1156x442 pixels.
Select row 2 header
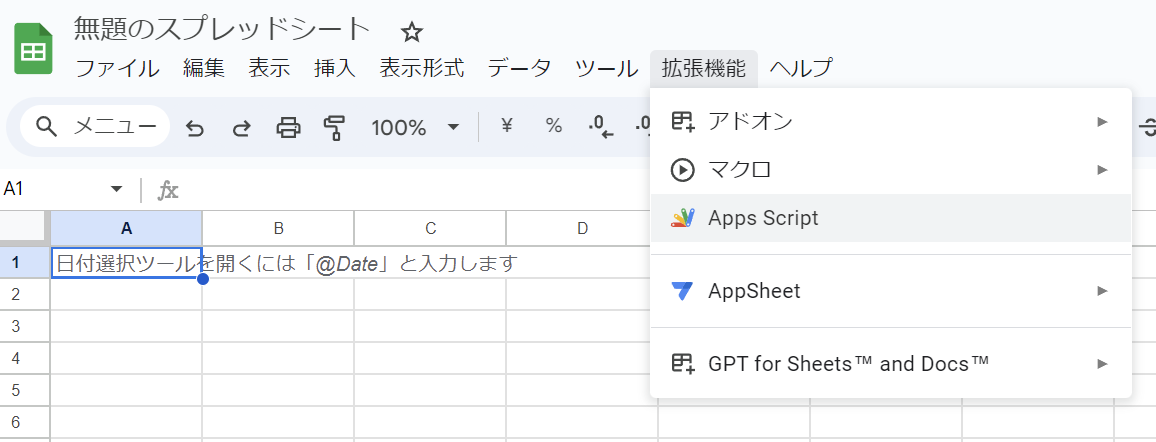(x=25, y=294)
